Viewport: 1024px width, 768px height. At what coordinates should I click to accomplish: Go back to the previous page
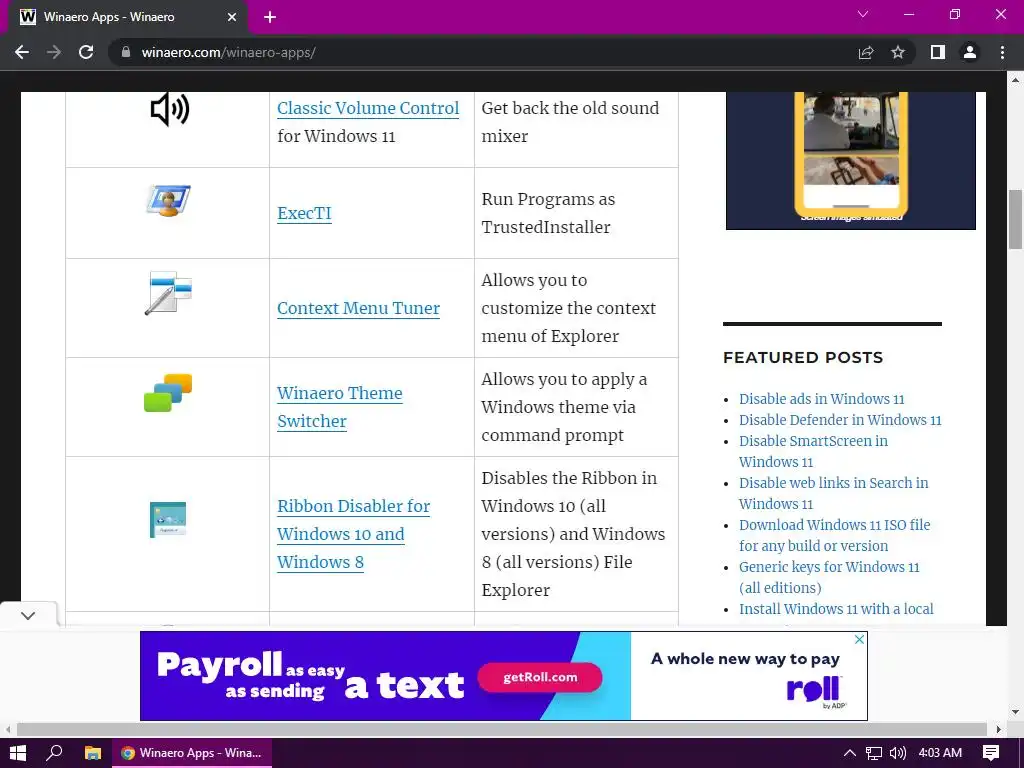coord(22,52)
